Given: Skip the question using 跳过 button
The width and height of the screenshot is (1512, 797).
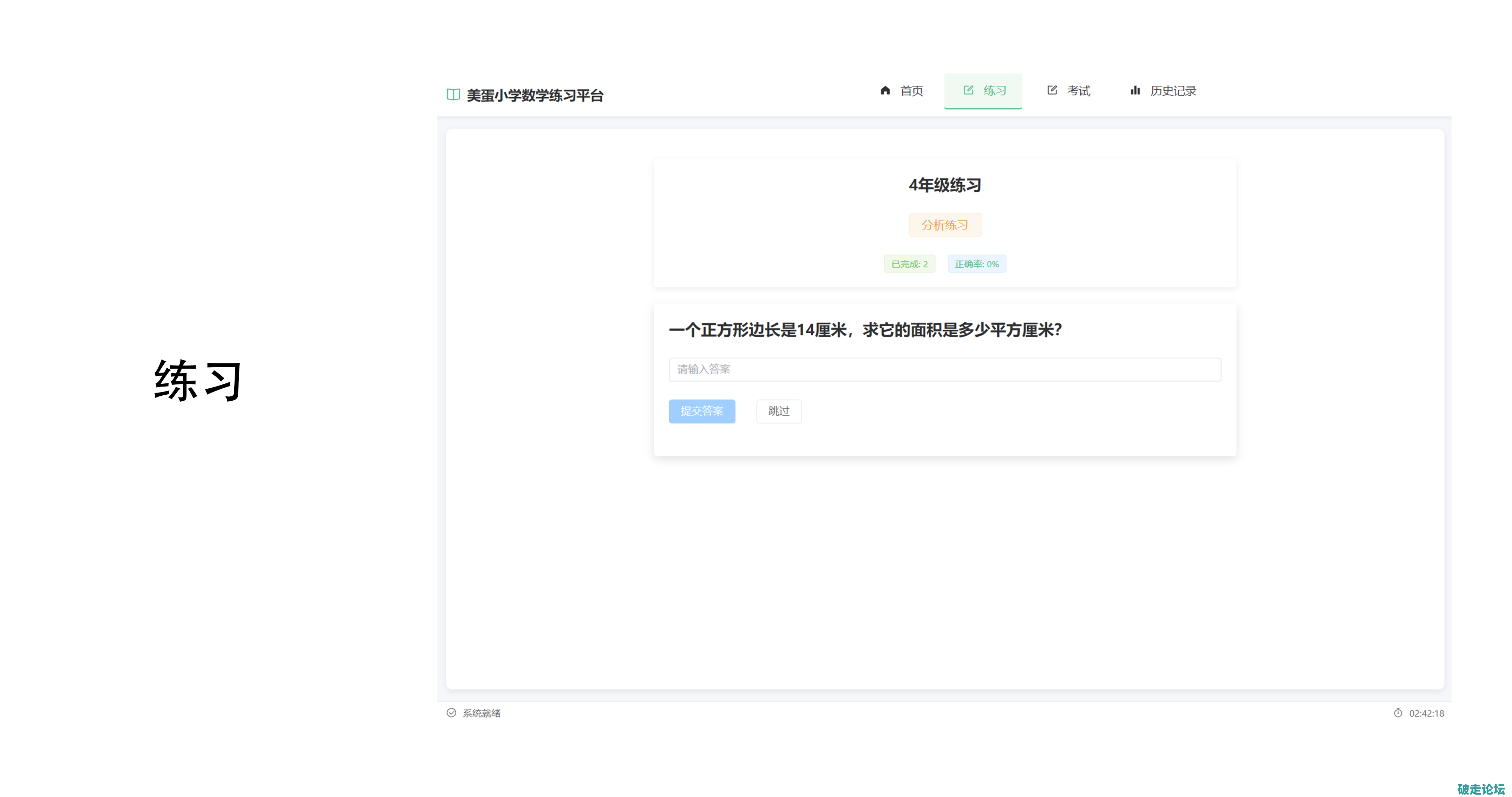Looking at the screenshot, I should [779, 411].
